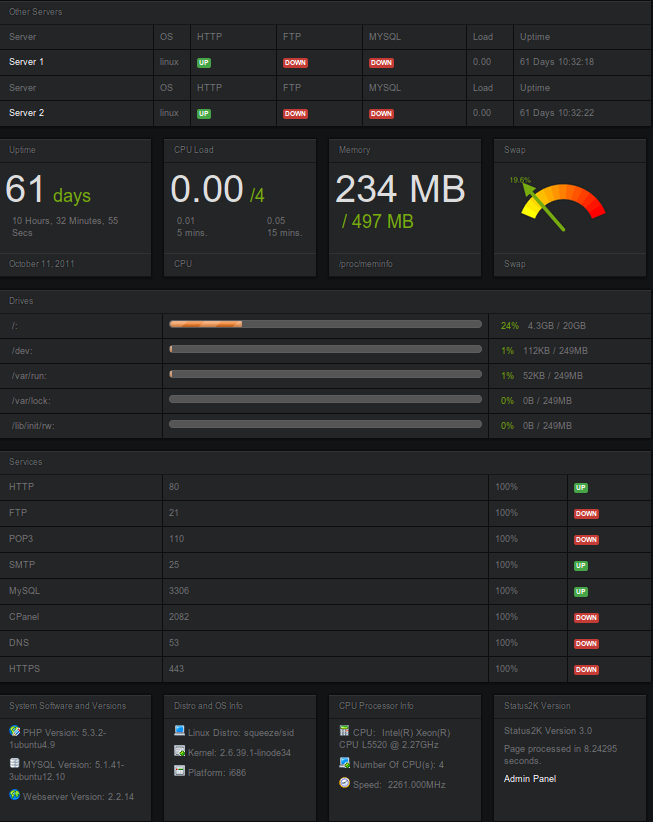Select Server 2 in the servers table
653x822 pixels.
pos(26,113)
